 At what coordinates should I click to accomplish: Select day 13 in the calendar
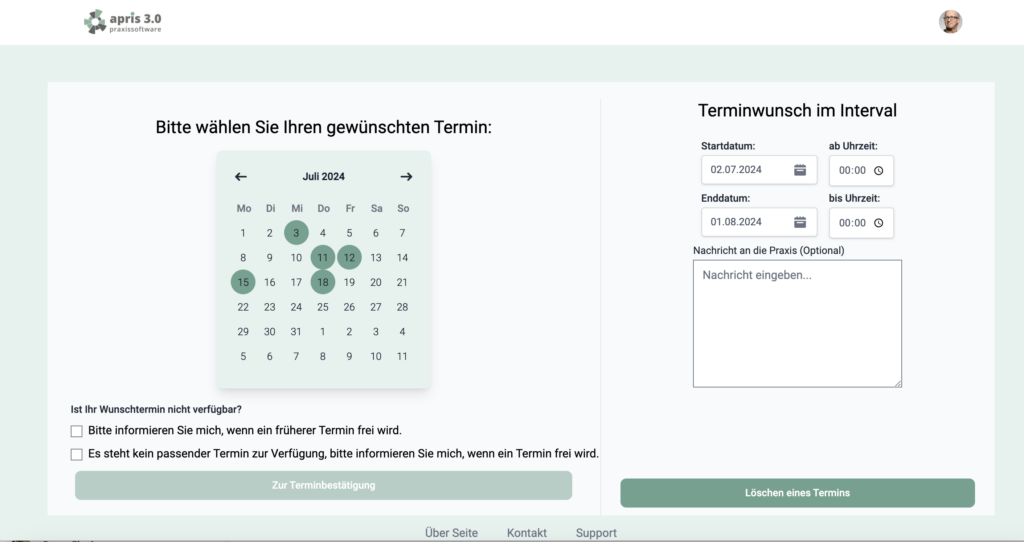click(376, 257)
